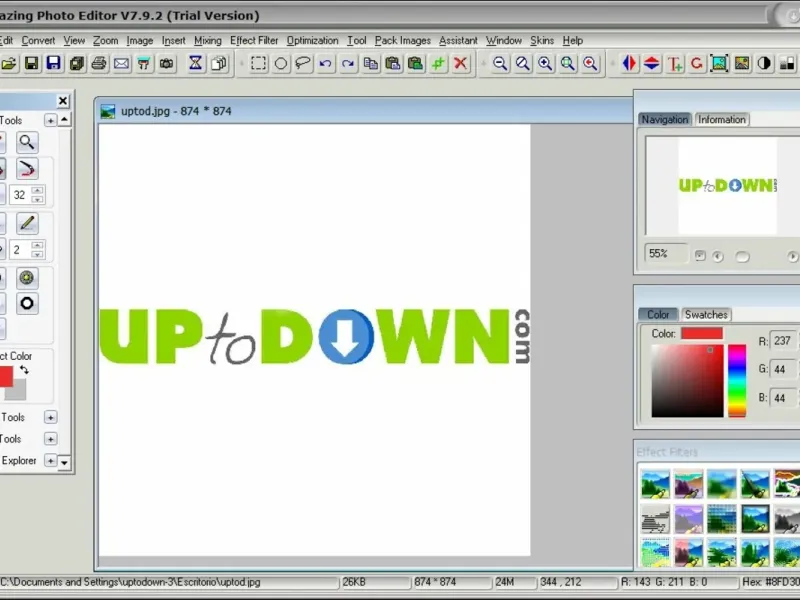
Task: Click the blue floppy disk save-as icon
Action: coord(54,64)
